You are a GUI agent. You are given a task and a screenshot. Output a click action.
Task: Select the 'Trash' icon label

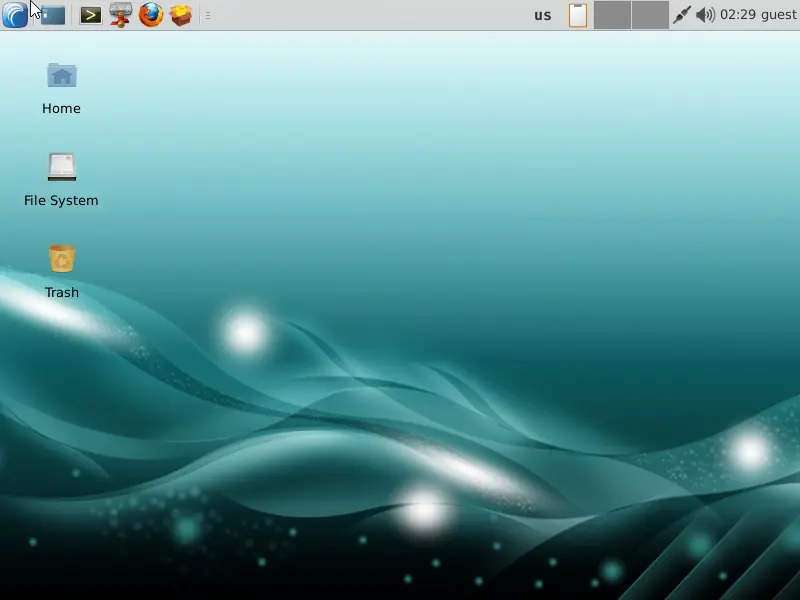click(62, 292)
